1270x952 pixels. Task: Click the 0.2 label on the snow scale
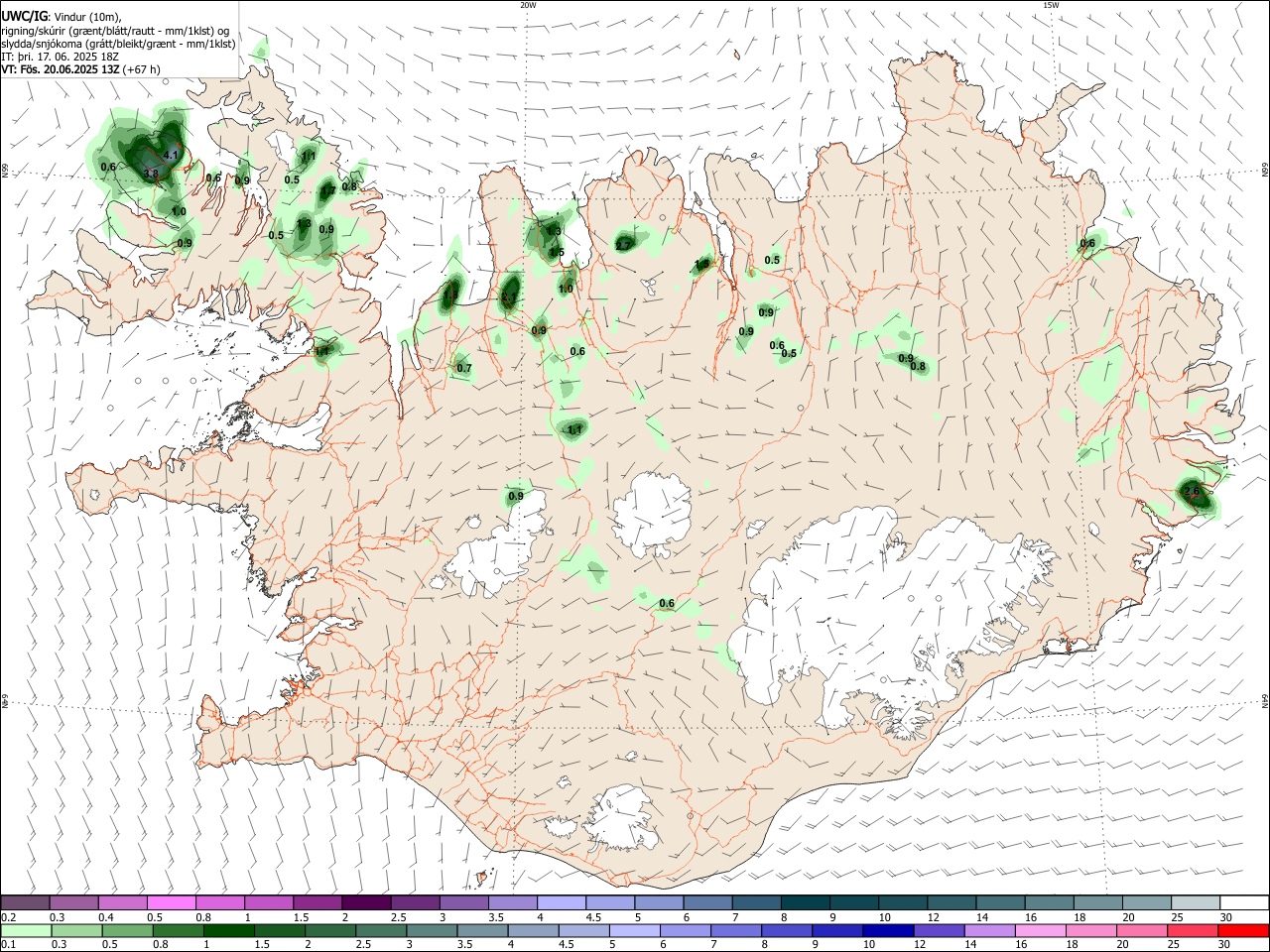(9, 917)
